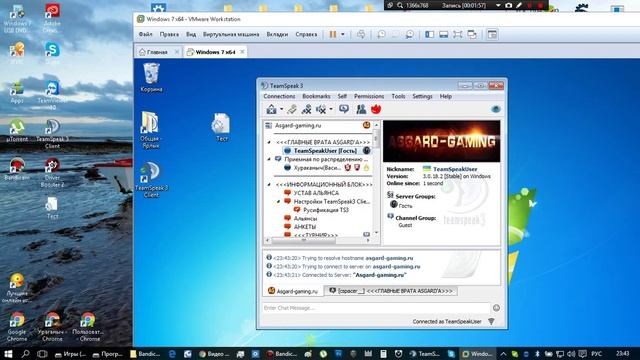Open the Contacts manager icon in TeamSpeak
This screenshot has width=640, height=360.
point(361,109)
